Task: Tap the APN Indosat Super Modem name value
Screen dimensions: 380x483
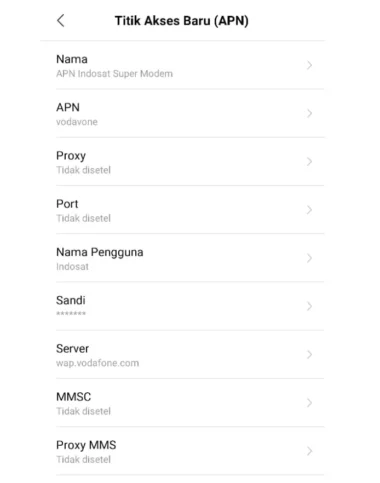Action: [114, 74]
